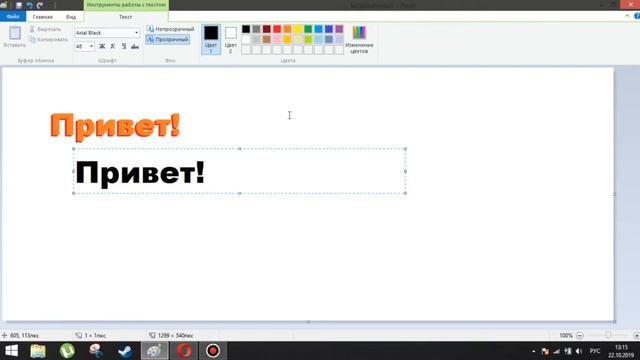Screen dimensions: 640x360
Task: Open the Файл menu
Action: pos(13,16)
